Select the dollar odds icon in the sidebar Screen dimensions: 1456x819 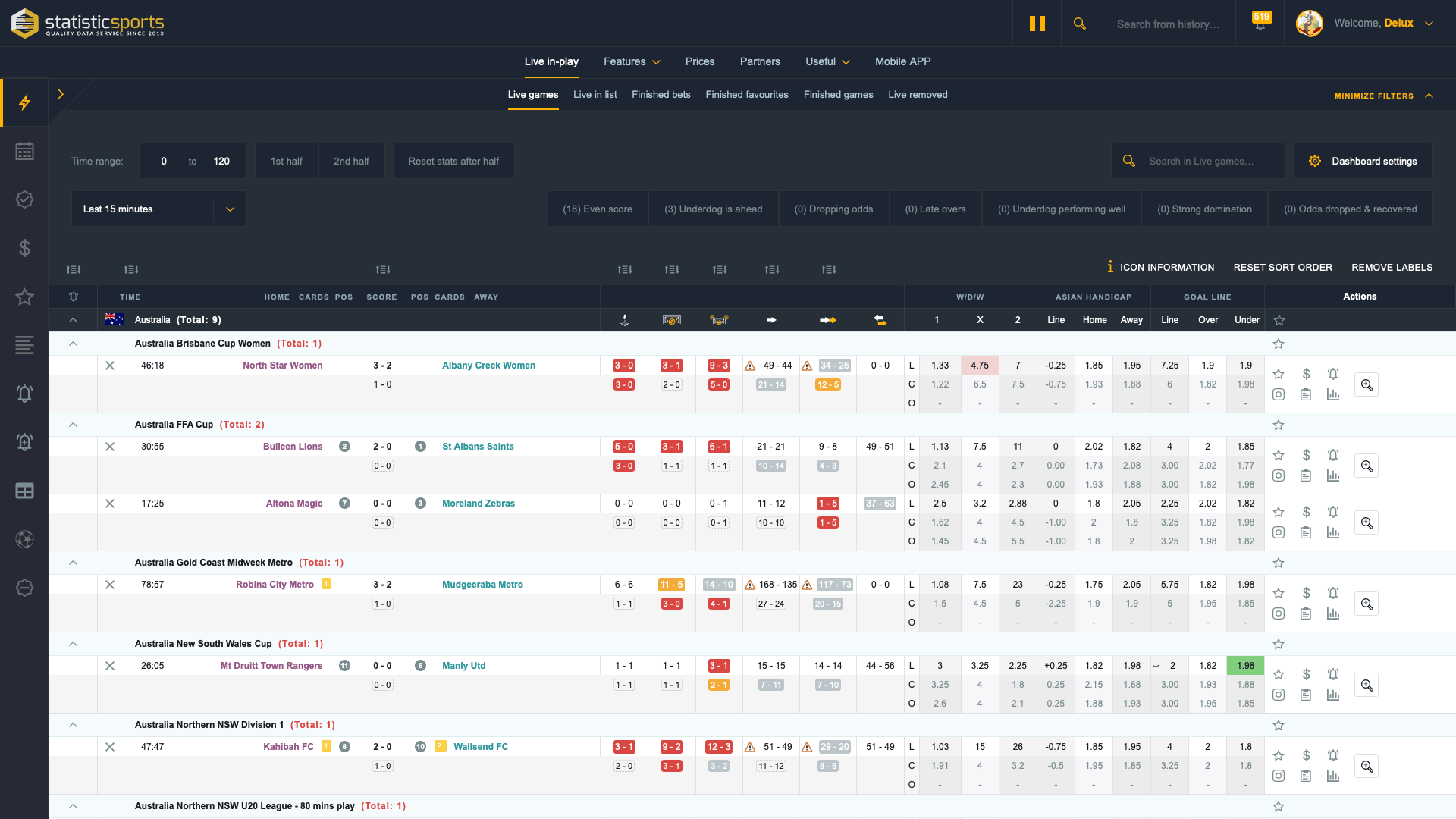24,248
